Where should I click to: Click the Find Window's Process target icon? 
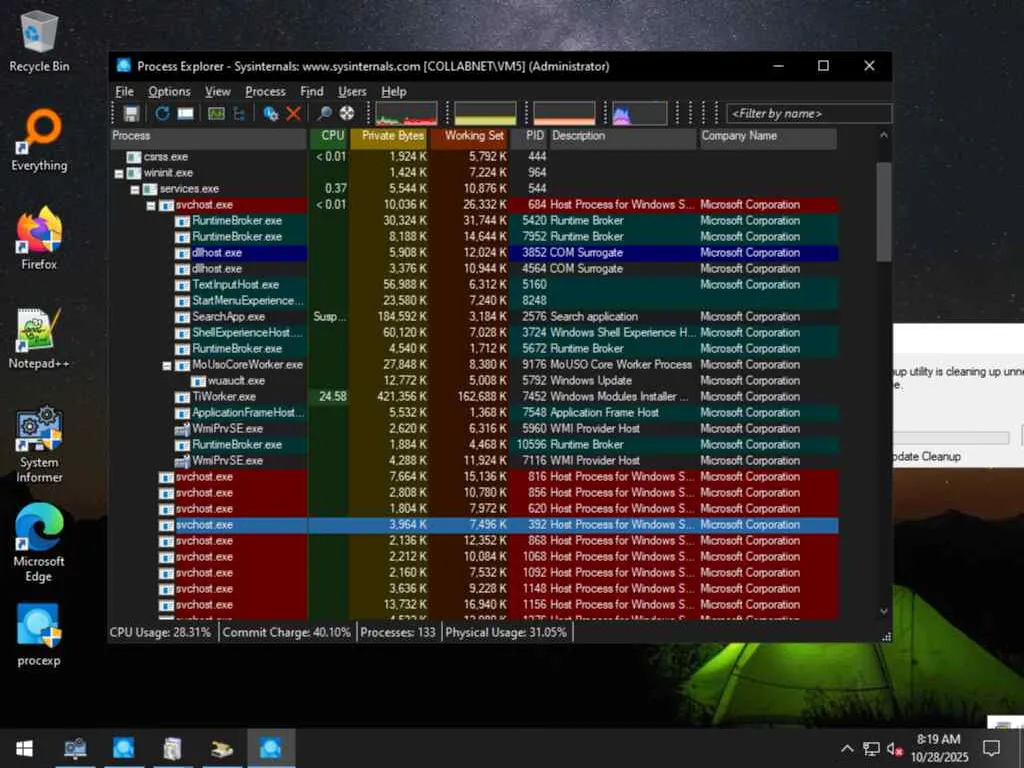pos(347,114)
